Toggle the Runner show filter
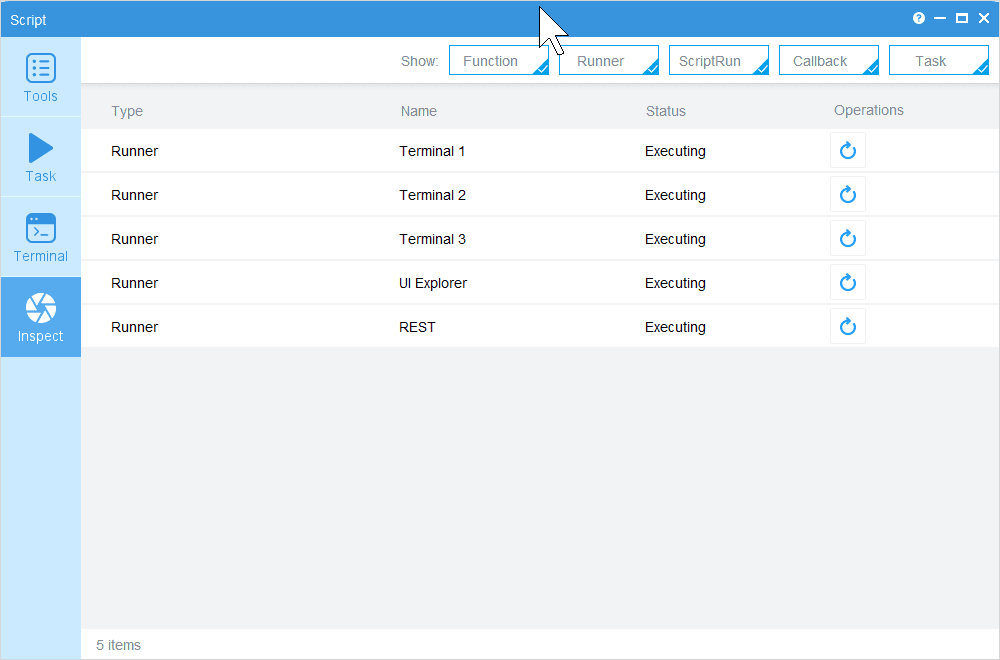This screenshot has height=660, width=1000. click(608, 60)
